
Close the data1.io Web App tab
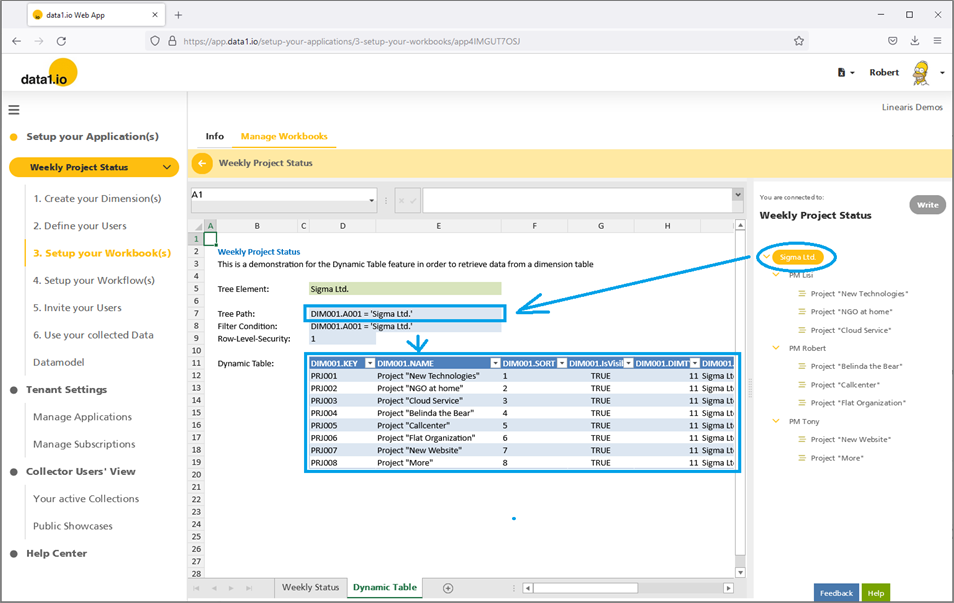coord(155,15)
